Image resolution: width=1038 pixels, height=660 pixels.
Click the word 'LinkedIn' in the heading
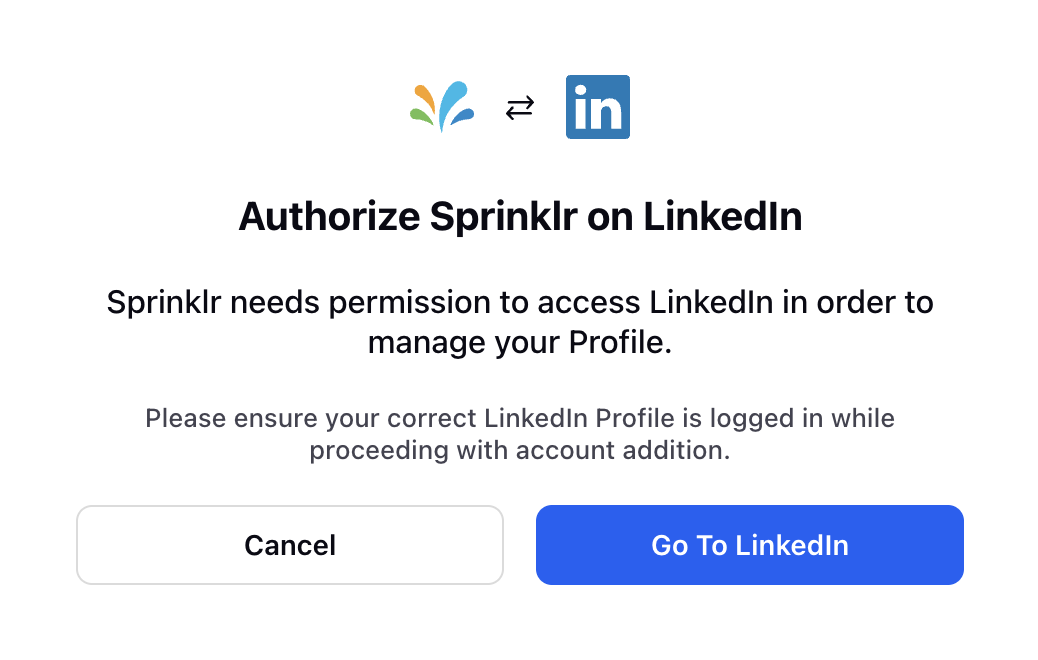click(x=723, y=216)
